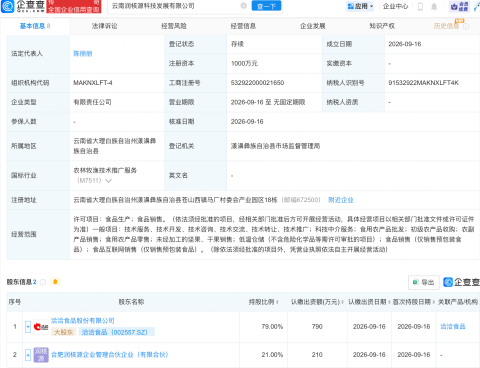The image size is (480, 368).
Task: Click the 1000万元 registered capital value
Action: coord(244,63)
